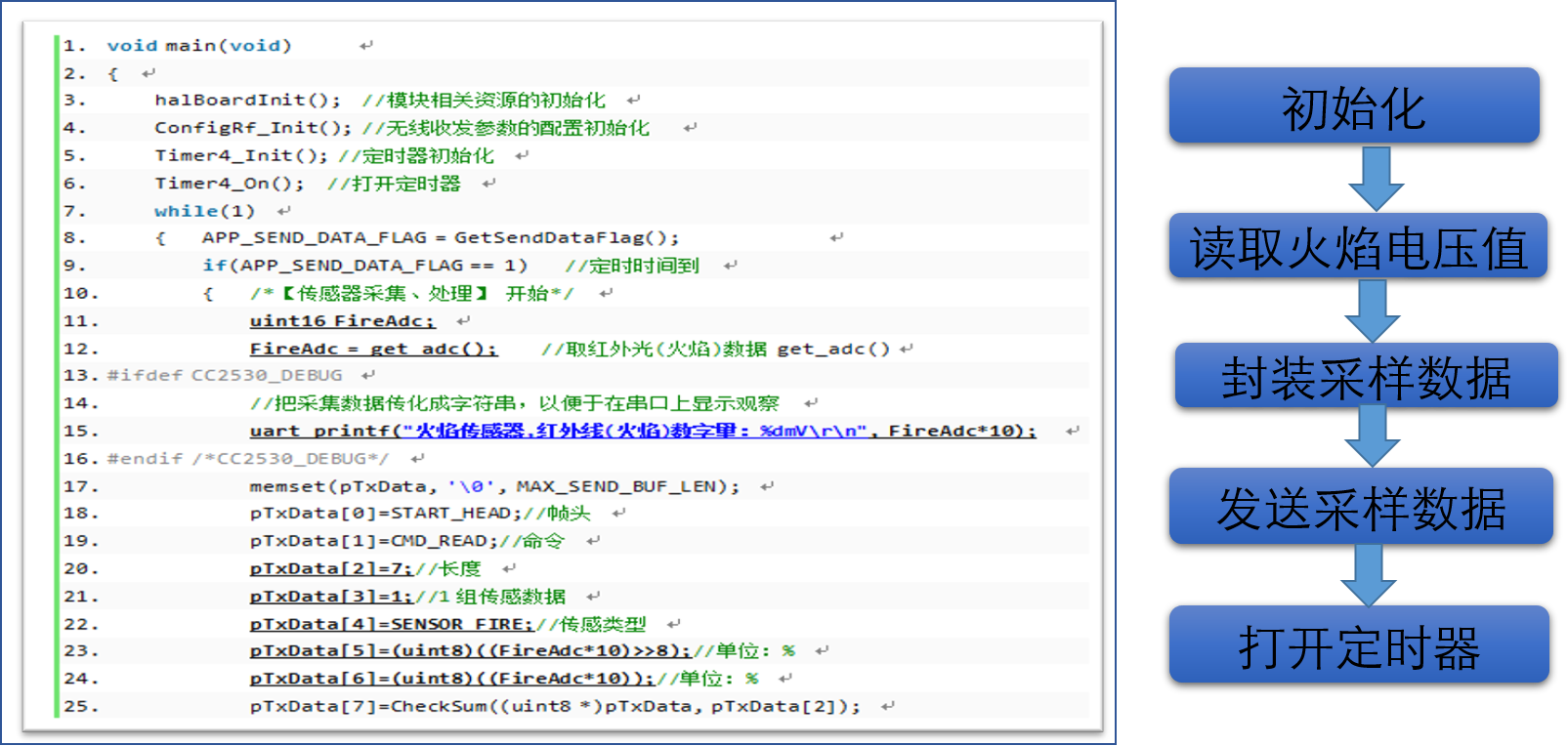Click arrow above 打开定时器 box
Image resolution: width=1568 pixels, height=746 pixels.
pos(1369,575)
